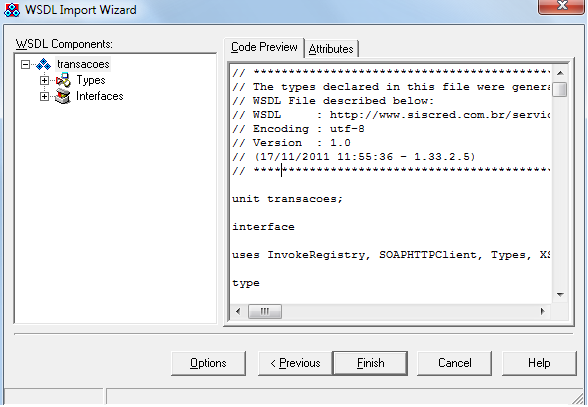Viewport: 588px width, 407px height.
Task: Cancel the WSDL import wizard
Action: click(x=454, y=363)
